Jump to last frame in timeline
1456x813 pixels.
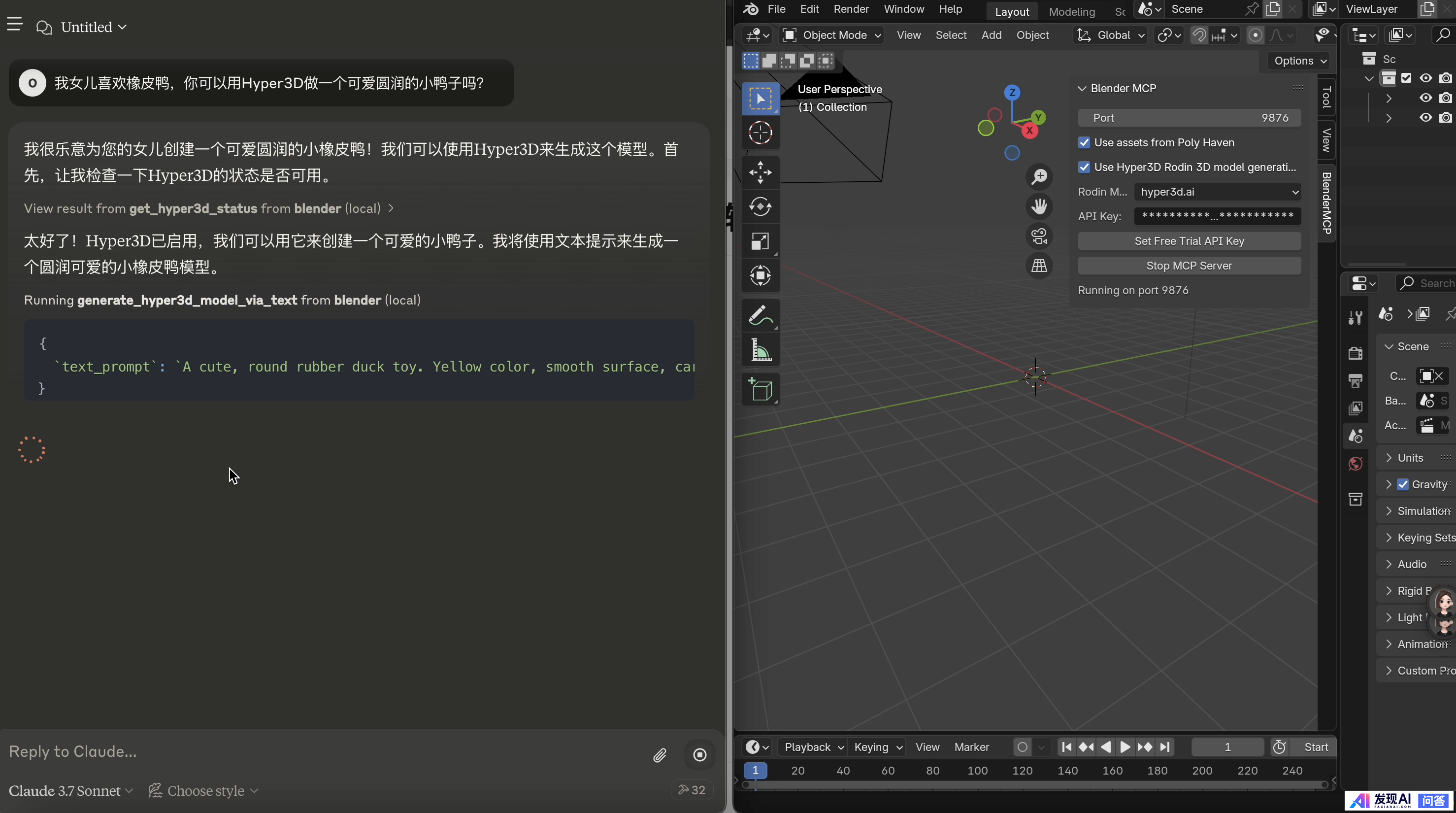pos(1164,747)
